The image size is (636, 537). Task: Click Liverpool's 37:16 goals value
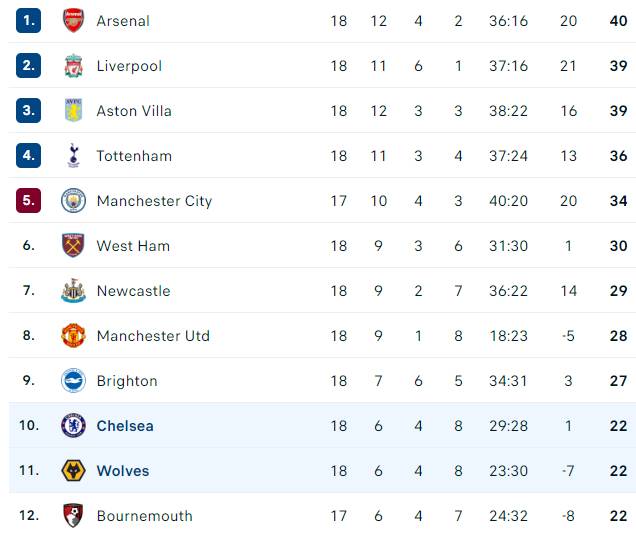pos(508,66)
